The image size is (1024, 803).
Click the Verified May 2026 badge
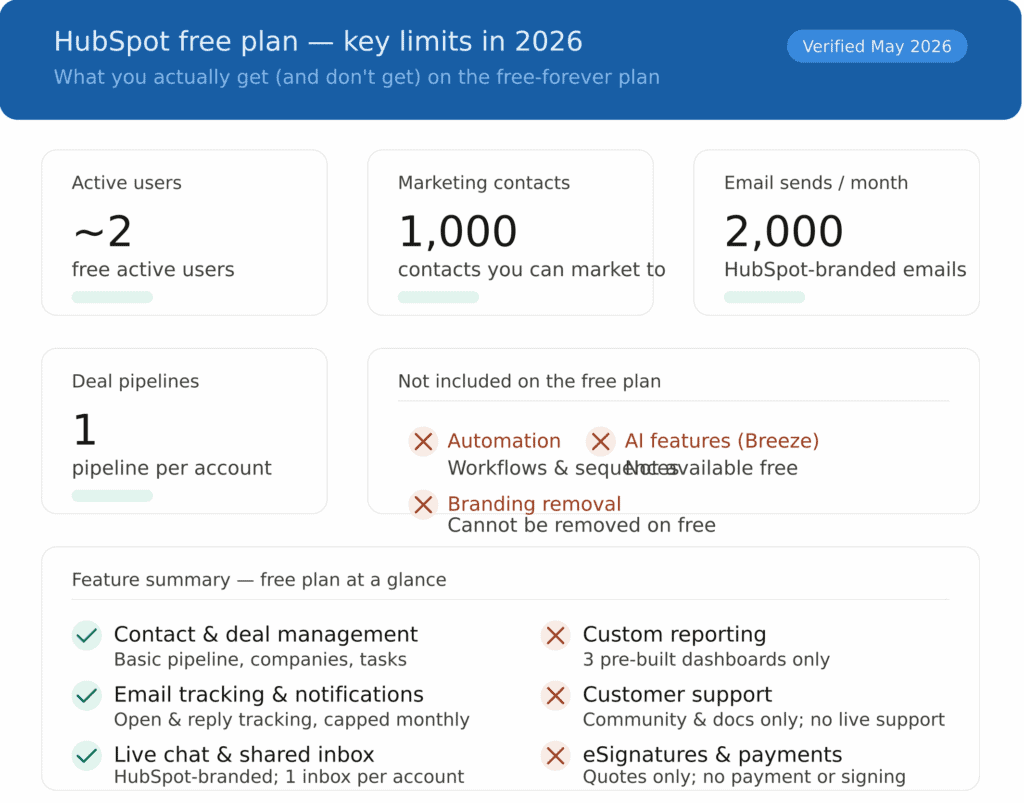pos(876,46)
